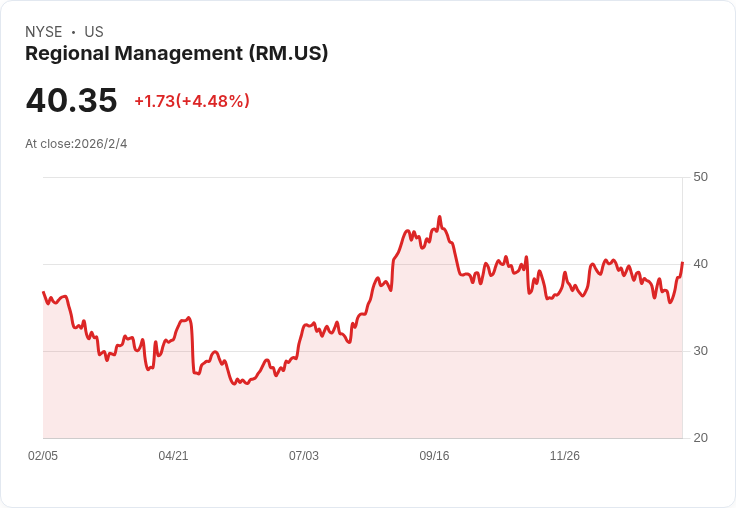This screenshot has width=736, height=508.
Task: Click the At close:2026/2/4 timestamp
Action: [76, 144]
